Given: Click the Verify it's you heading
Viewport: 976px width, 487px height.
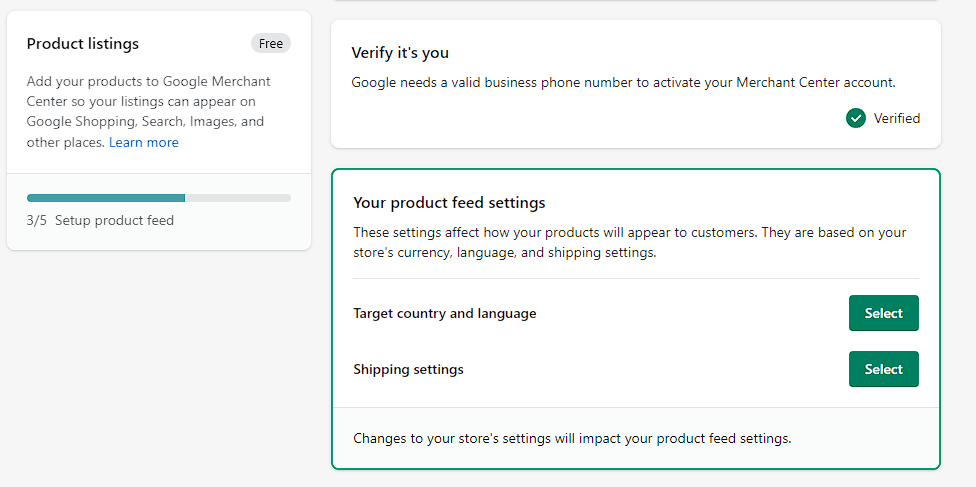Looking at the screenshot, I should (400, 53).
